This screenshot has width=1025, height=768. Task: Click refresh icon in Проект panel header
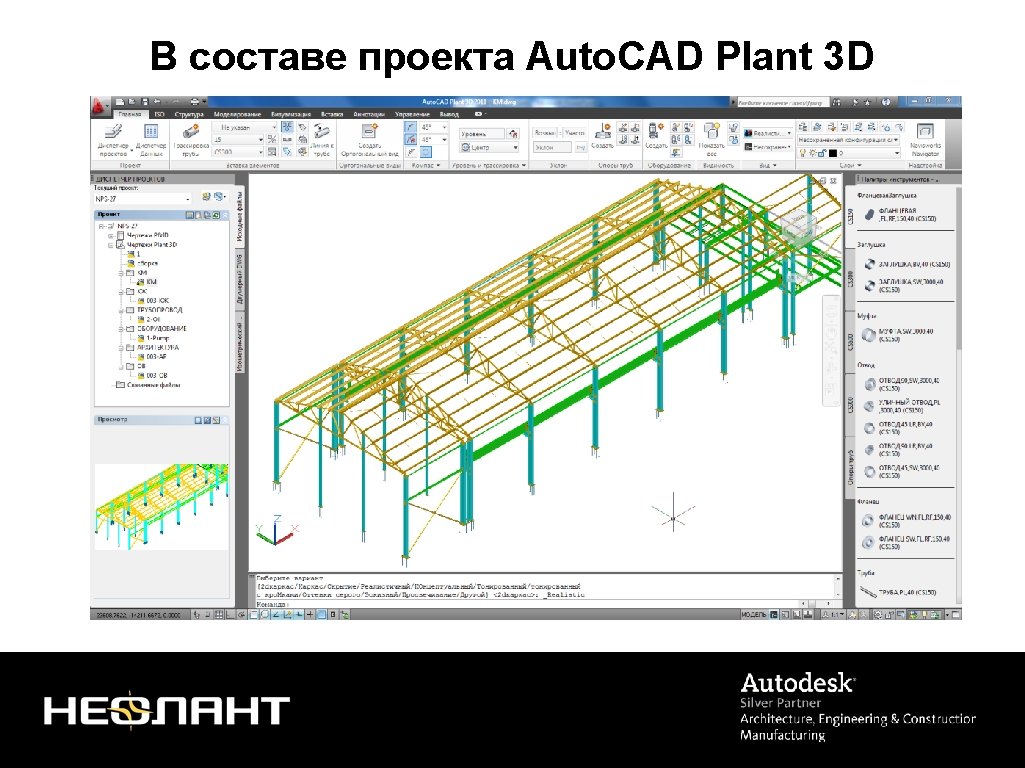(216, 214)
